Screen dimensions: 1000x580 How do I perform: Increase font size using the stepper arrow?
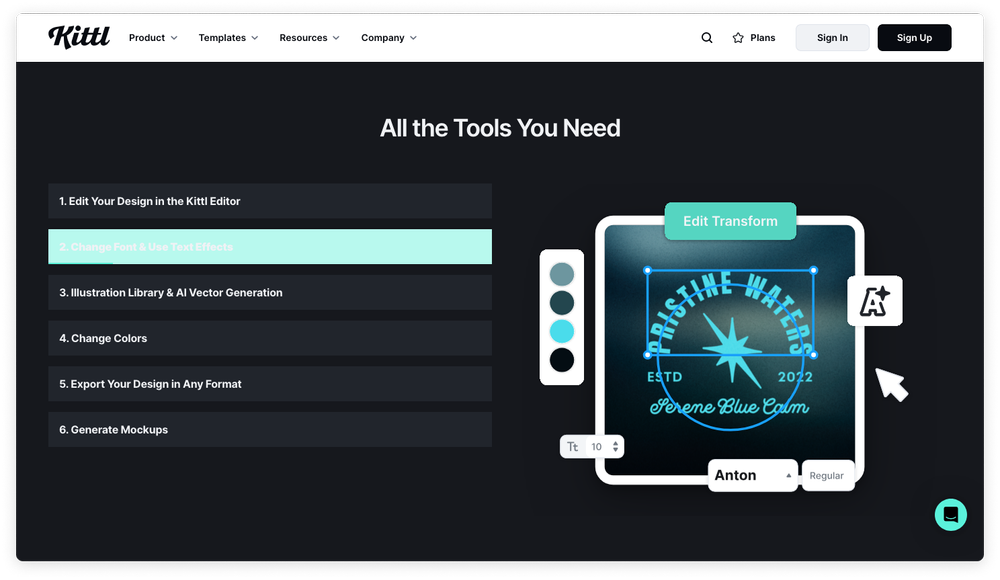tap(615, 443)
